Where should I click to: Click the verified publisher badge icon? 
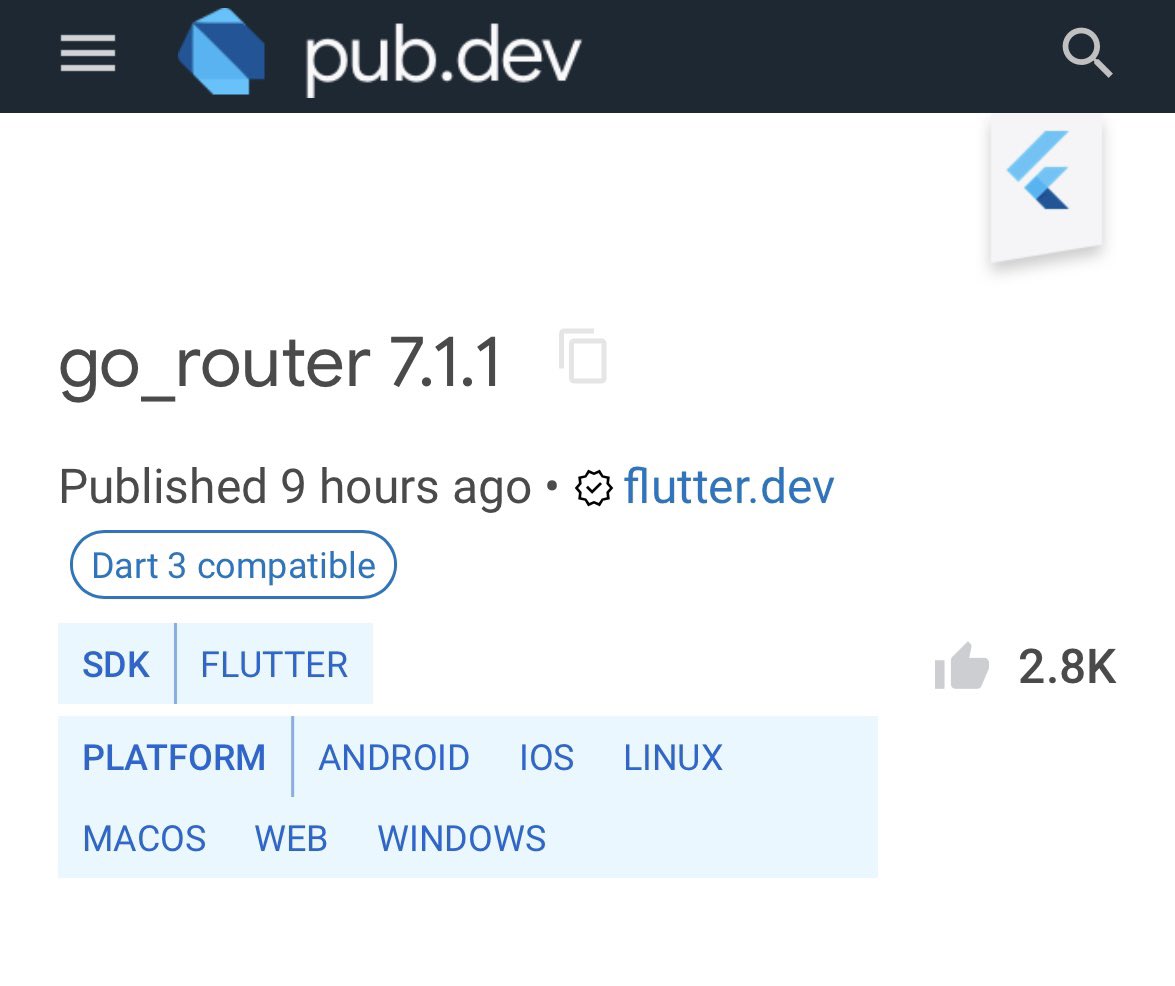(x=593, y=488)
